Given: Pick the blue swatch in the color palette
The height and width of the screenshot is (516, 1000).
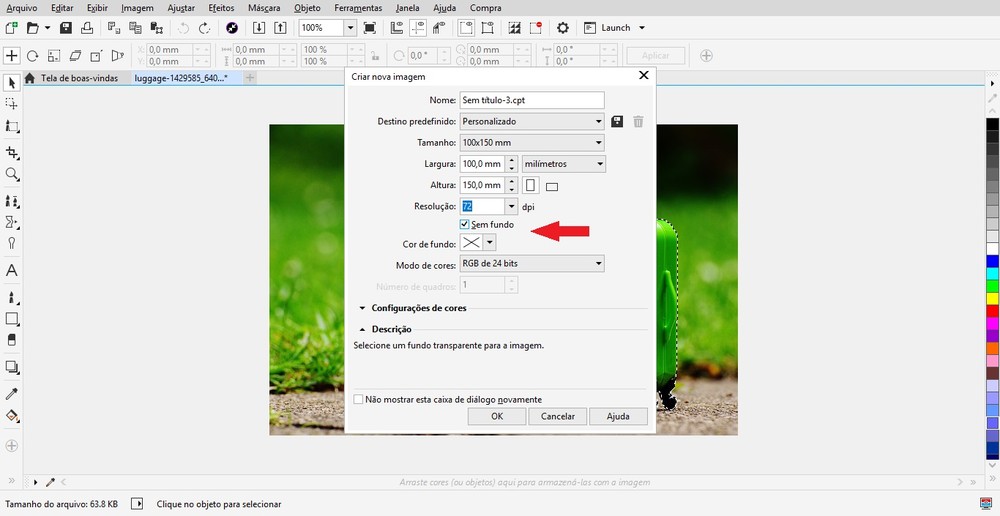Looking at the screenshot, I should pyautogui.click(x=992, y=261).
